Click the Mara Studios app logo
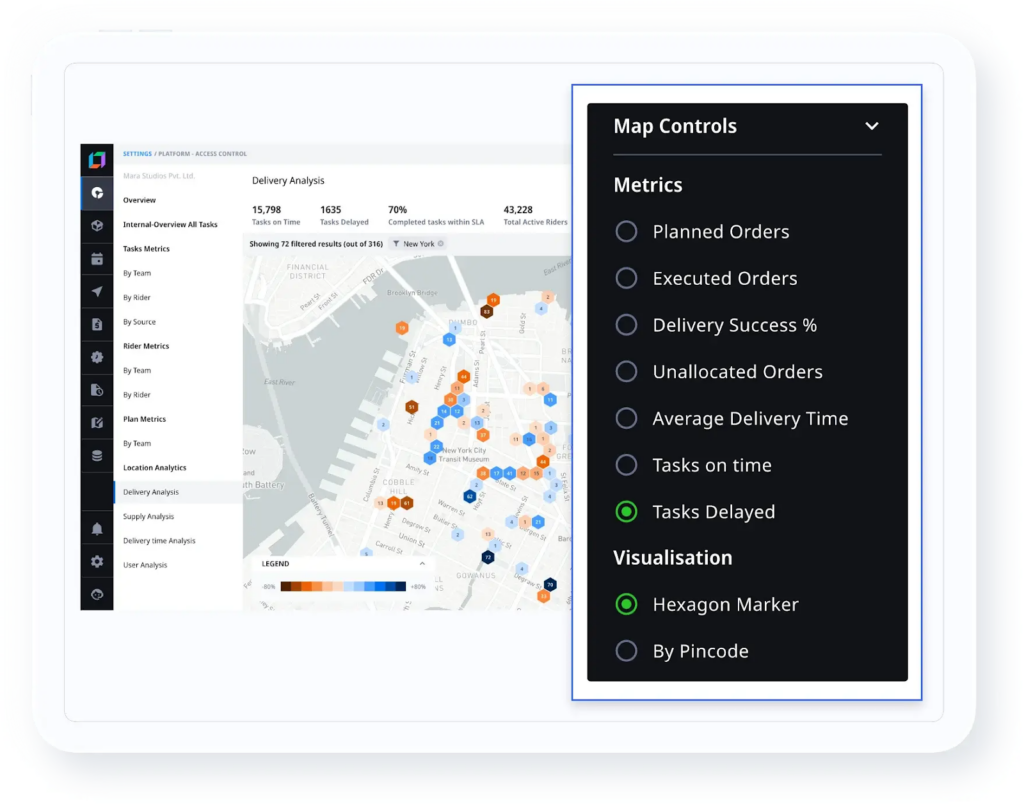The height and width of the screenshot is (804, 1024). (97, 161)
